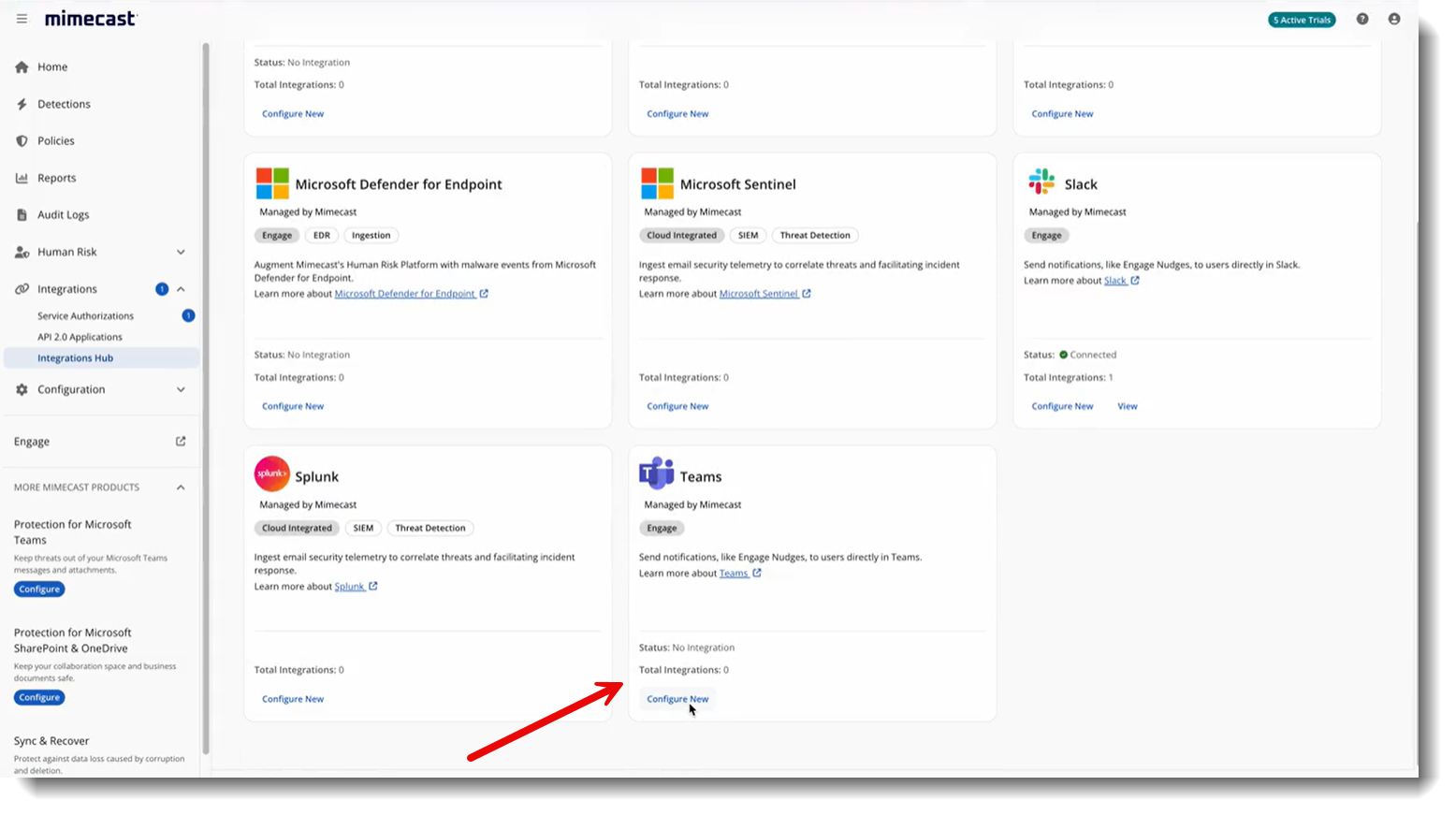Screen dimensions: 1456x815
Task: Expand the Human Risk section
Action: coord(182,252)
